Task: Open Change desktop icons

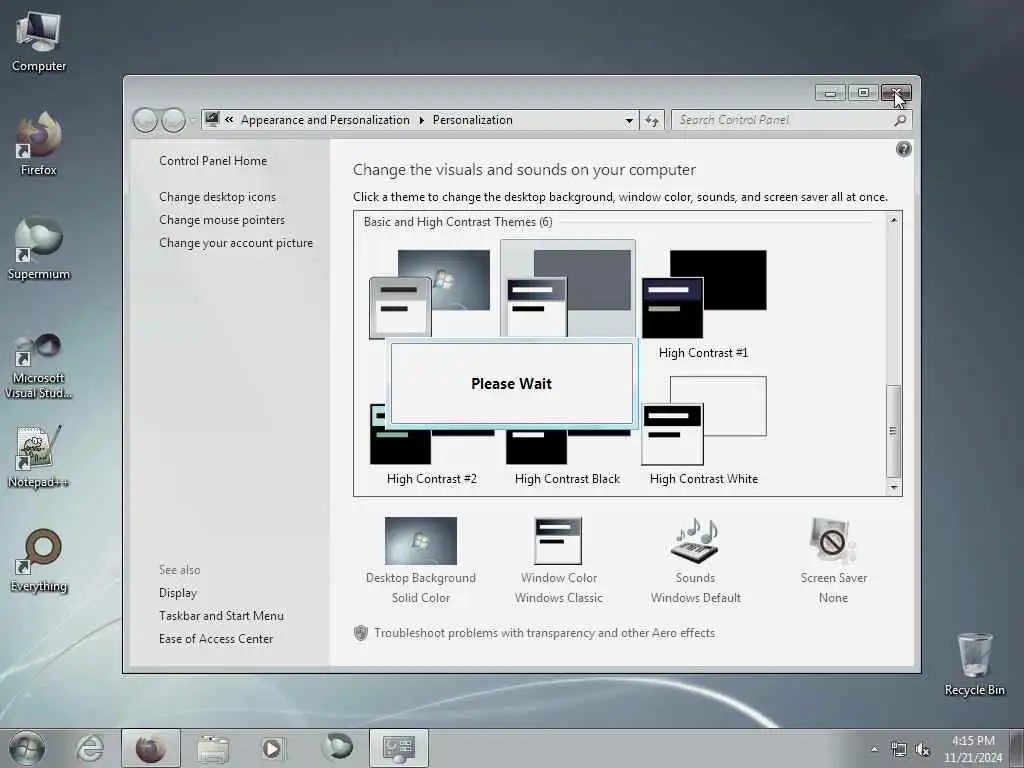Action: [x=217, y=197]
